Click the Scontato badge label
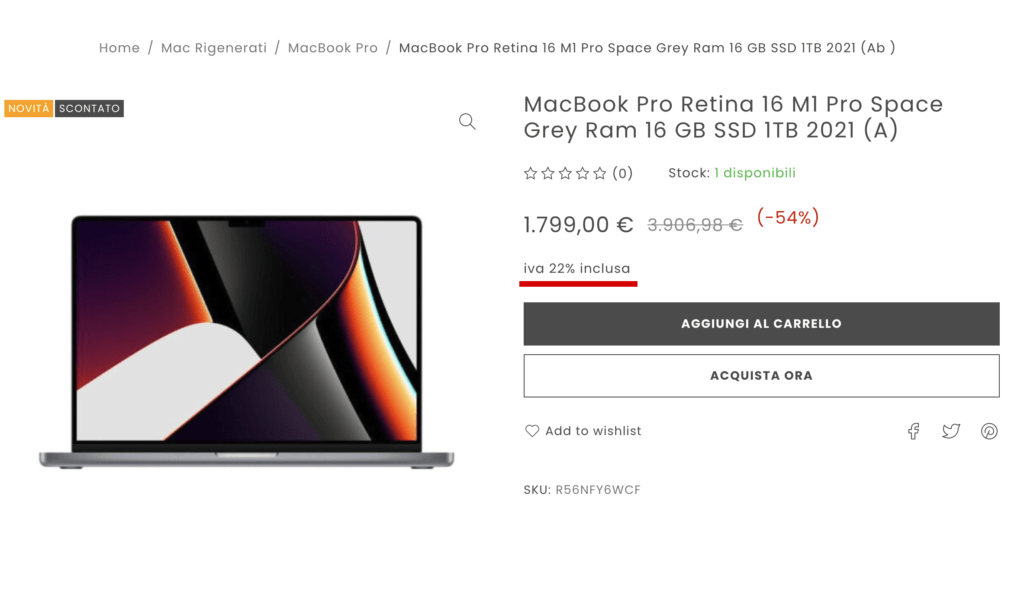This screenshot has width=1024, height=615. pyautogui.click(x=89, y=108)
